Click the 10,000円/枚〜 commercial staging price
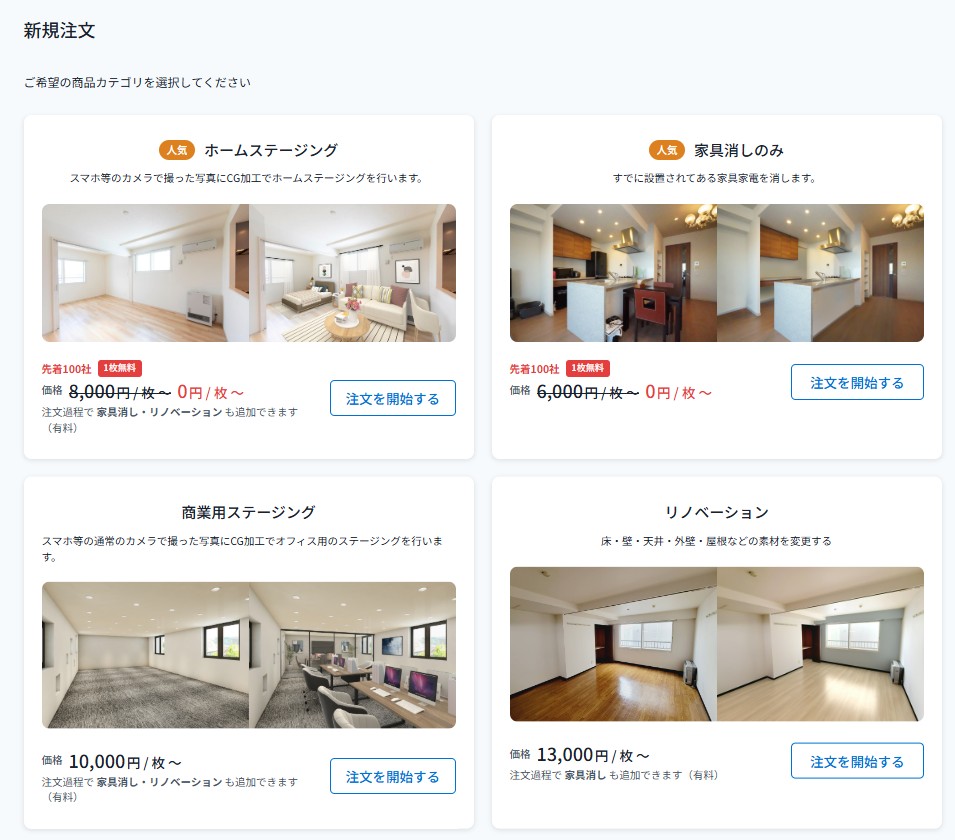The image size is (955, 840). point(125,762)
